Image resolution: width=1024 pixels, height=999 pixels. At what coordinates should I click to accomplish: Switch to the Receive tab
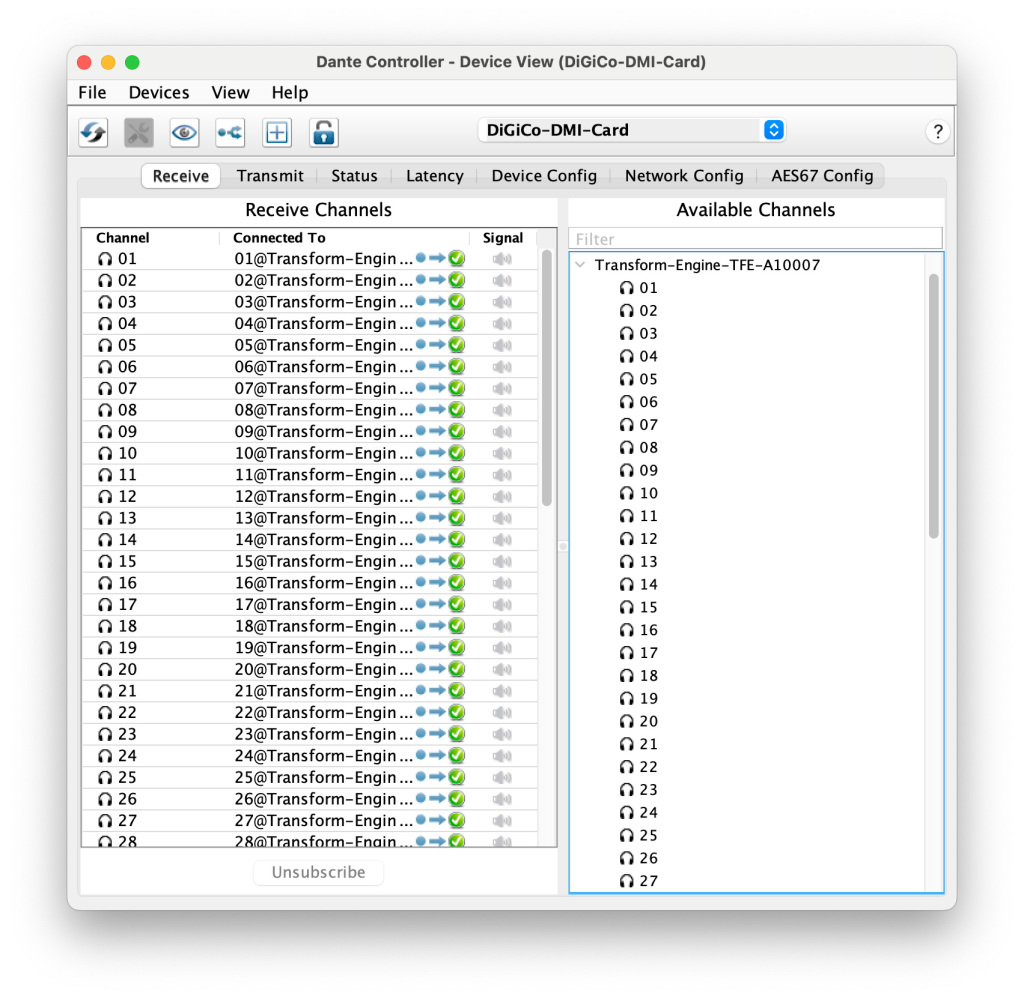(x=181, y=176)
